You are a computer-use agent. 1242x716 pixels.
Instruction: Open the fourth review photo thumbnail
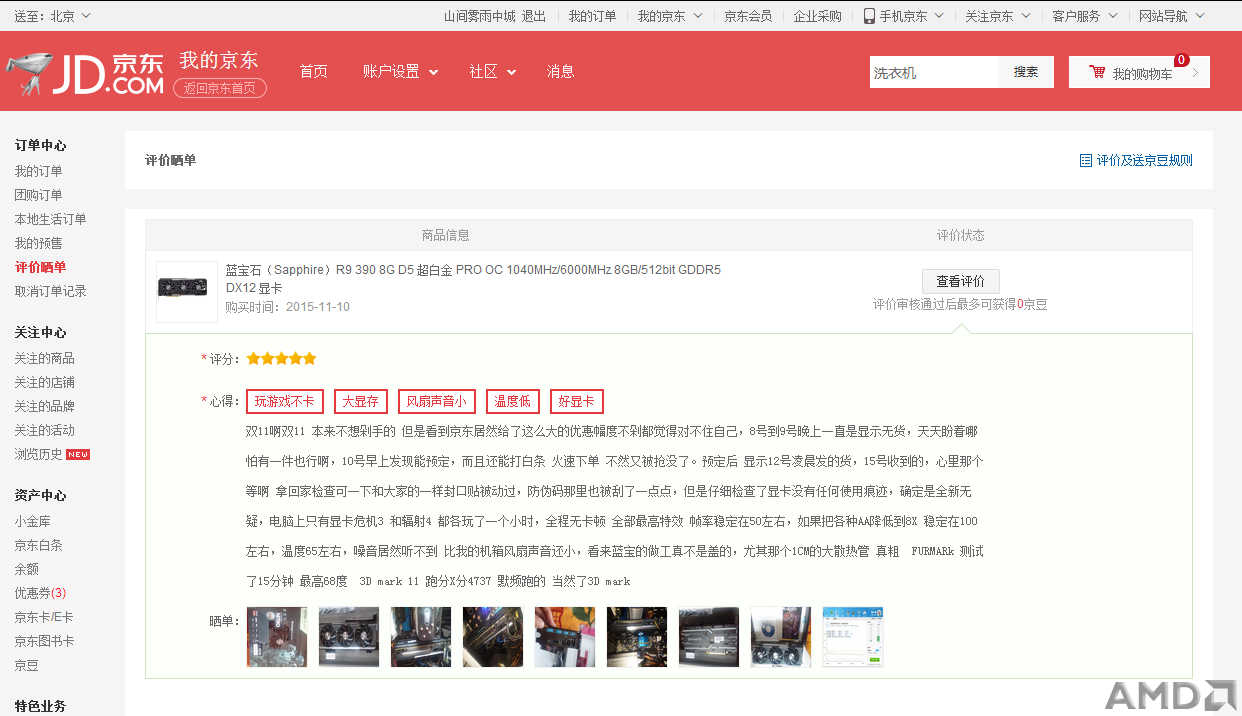pyautogui.click(x=493, y=637)
